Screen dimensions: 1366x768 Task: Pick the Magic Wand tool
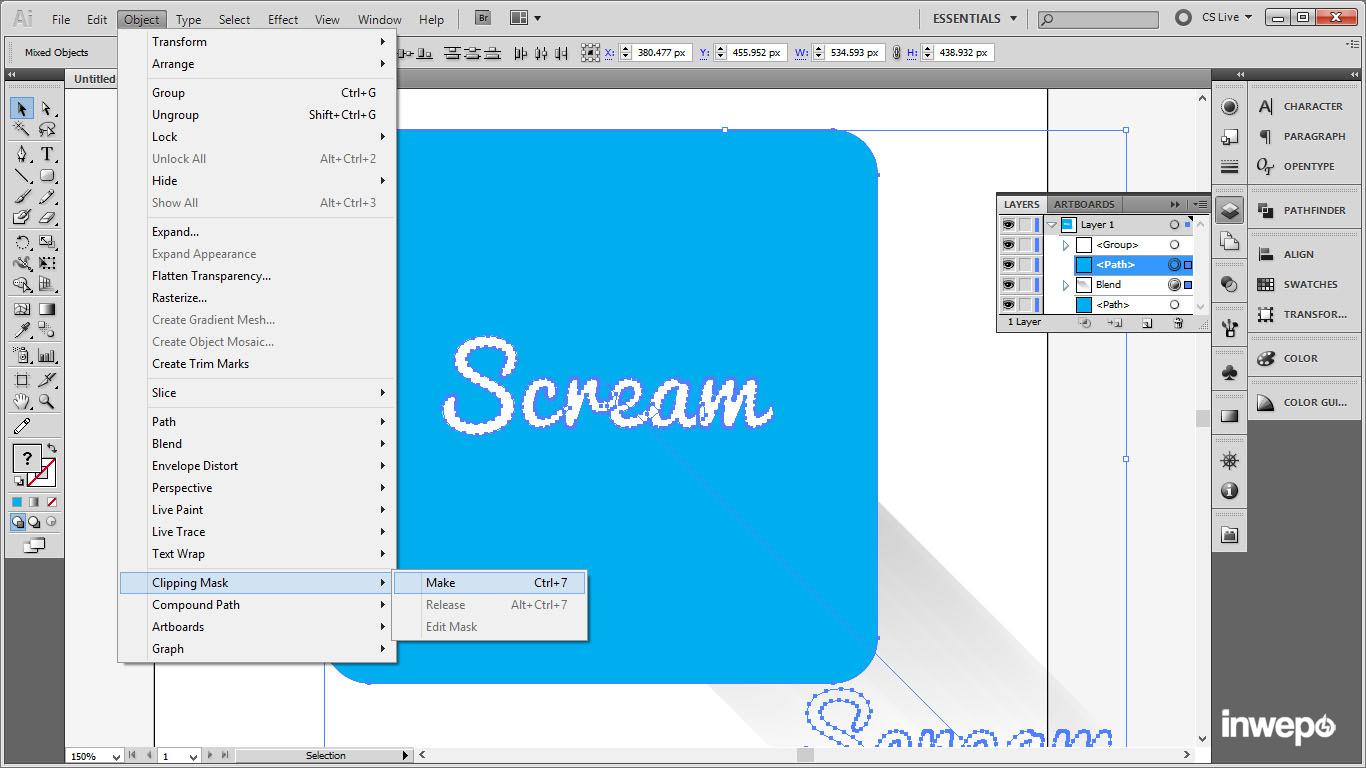[x=21, y=130]
